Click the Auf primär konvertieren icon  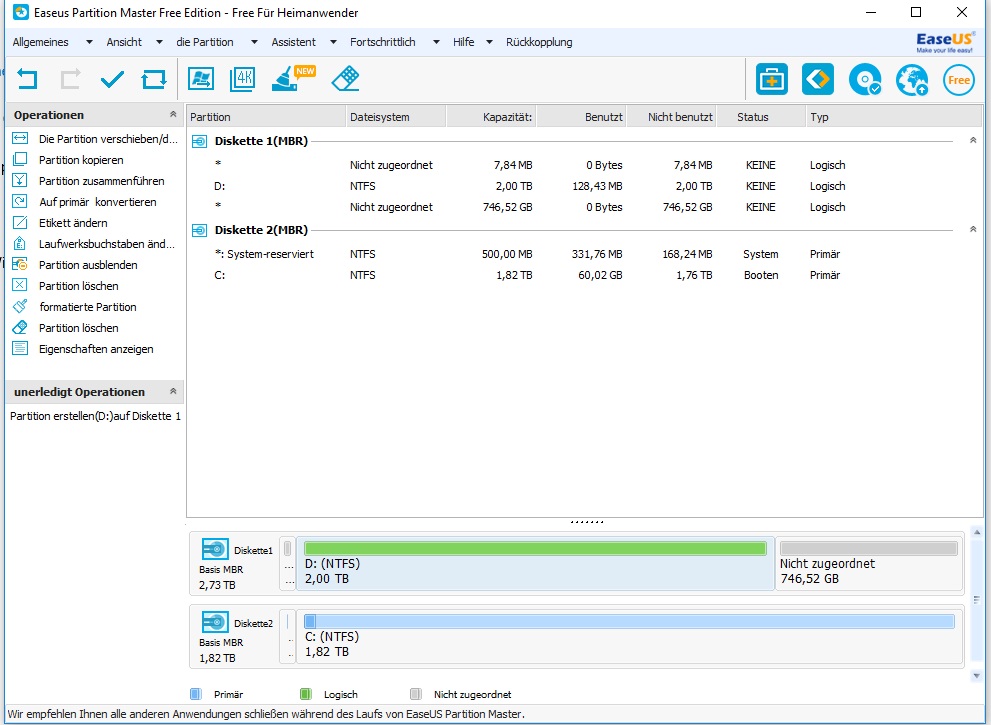(20, 201)
